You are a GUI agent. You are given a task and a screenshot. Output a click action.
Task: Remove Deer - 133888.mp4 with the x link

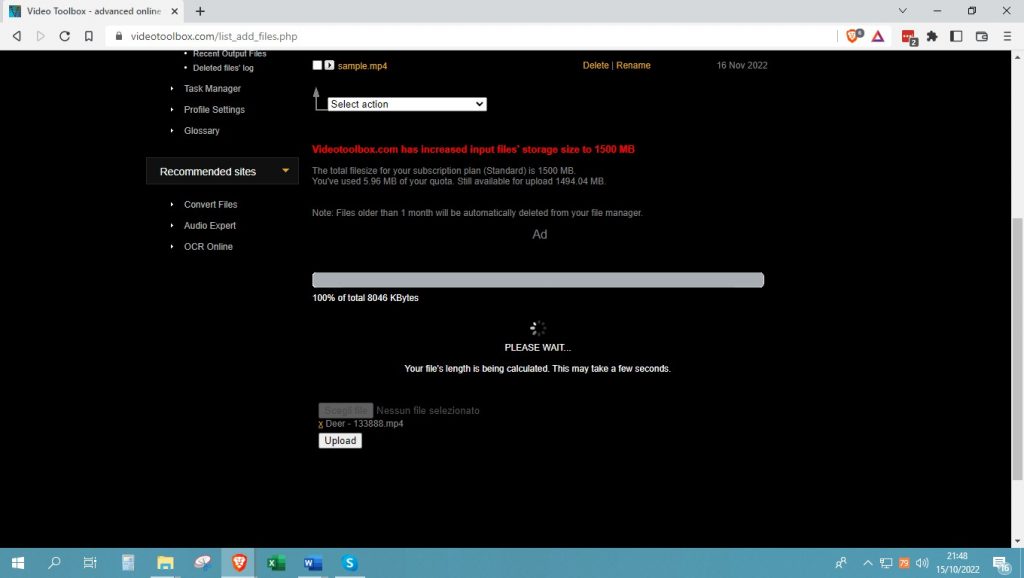click(320, 423)
